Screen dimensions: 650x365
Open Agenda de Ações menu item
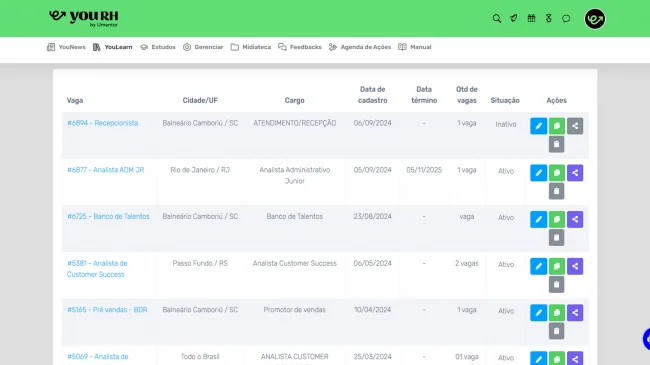click(x=360, y=47)
